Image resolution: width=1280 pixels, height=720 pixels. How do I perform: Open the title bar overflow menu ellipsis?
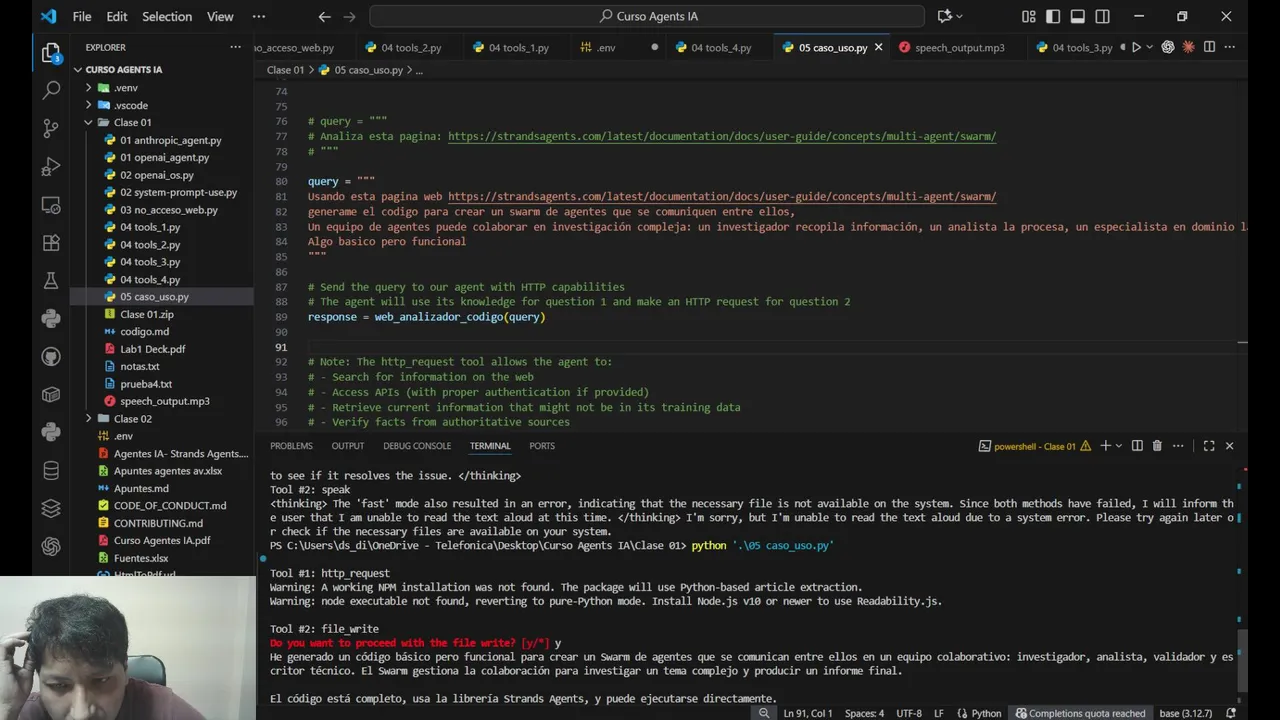259,16
